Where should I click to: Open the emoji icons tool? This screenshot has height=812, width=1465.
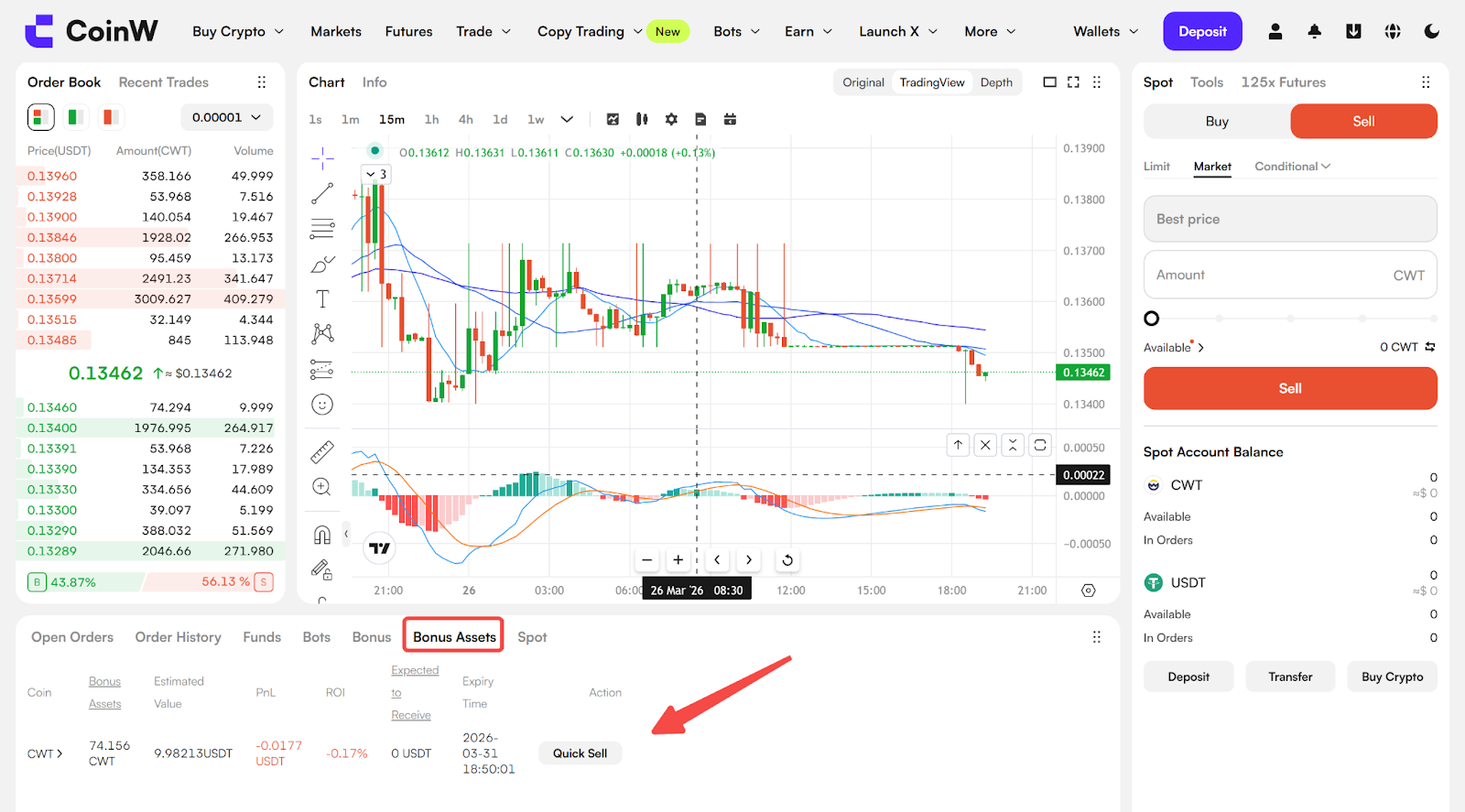tap(322, 405)
